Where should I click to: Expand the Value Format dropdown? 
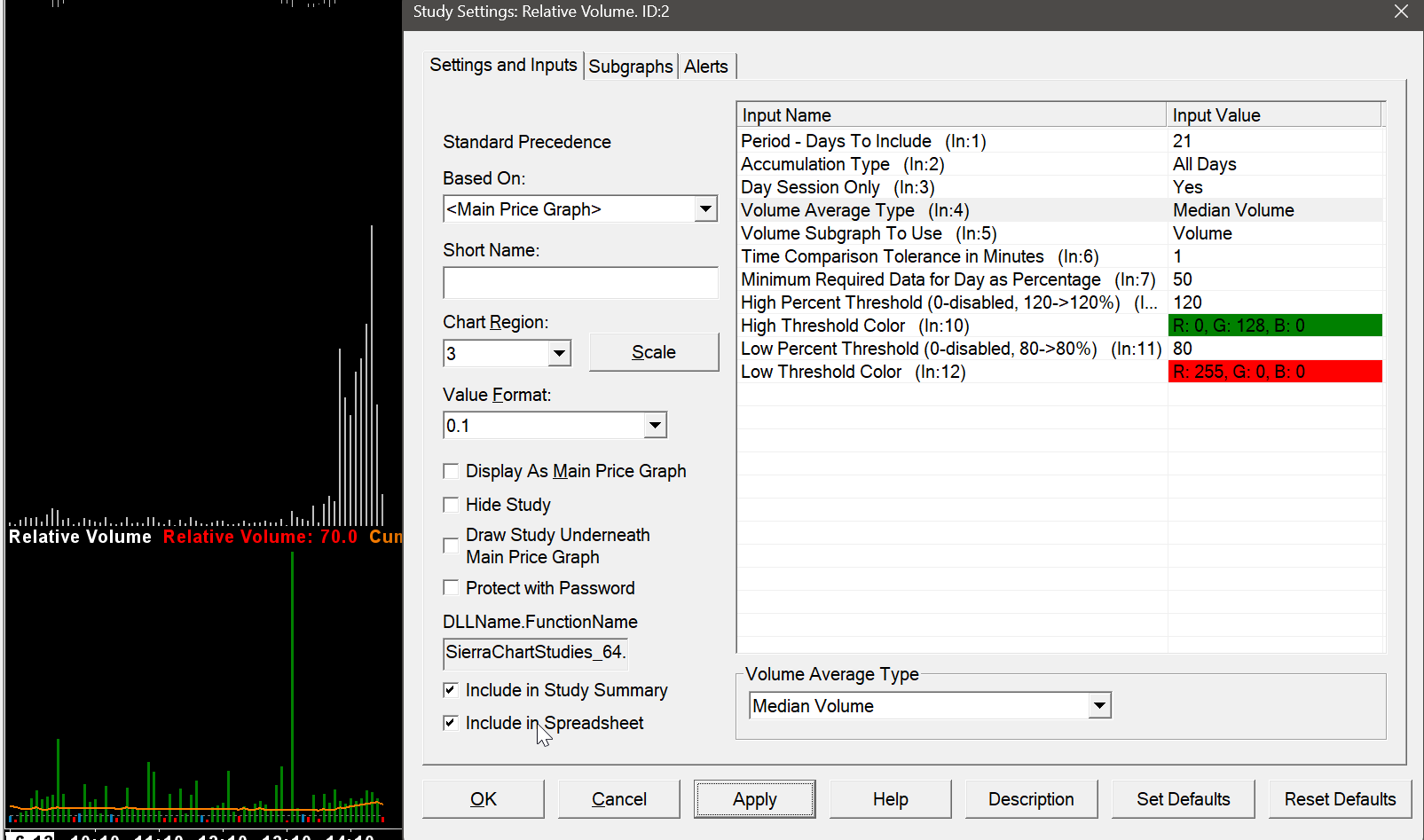point(655,426)
